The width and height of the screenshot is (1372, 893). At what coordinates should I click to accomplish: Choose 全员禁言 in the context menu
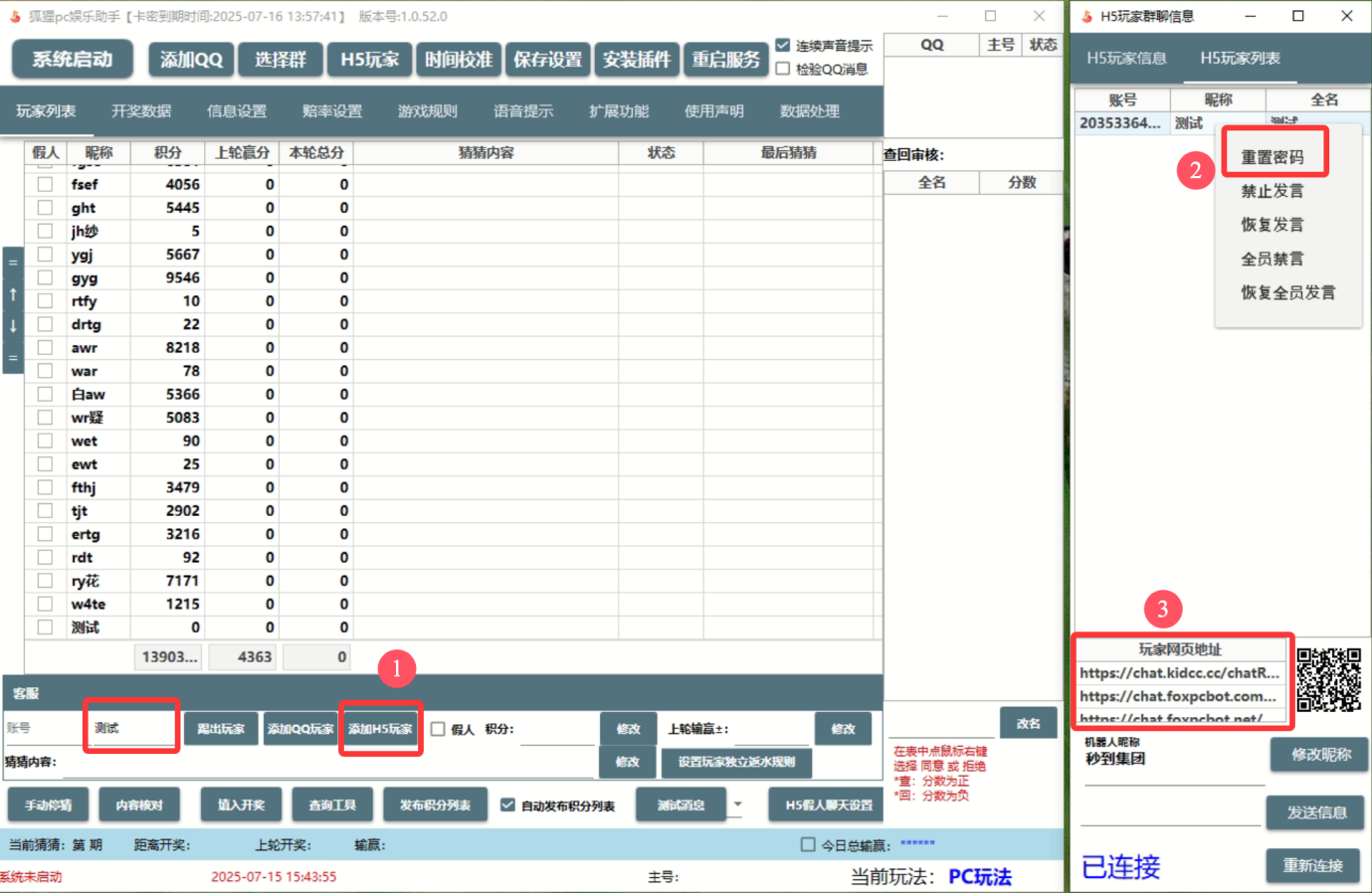pyautogui.click(x=1272, y=259)
